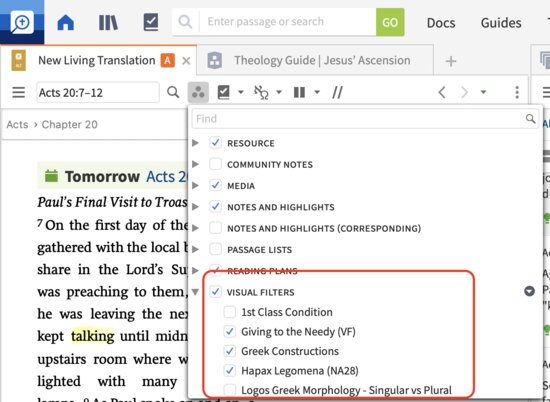Toggle the Visual Filters three-dots button
The height and width of the screenshot is (402, 550).
pyautogui.click(x=199, y=93)
